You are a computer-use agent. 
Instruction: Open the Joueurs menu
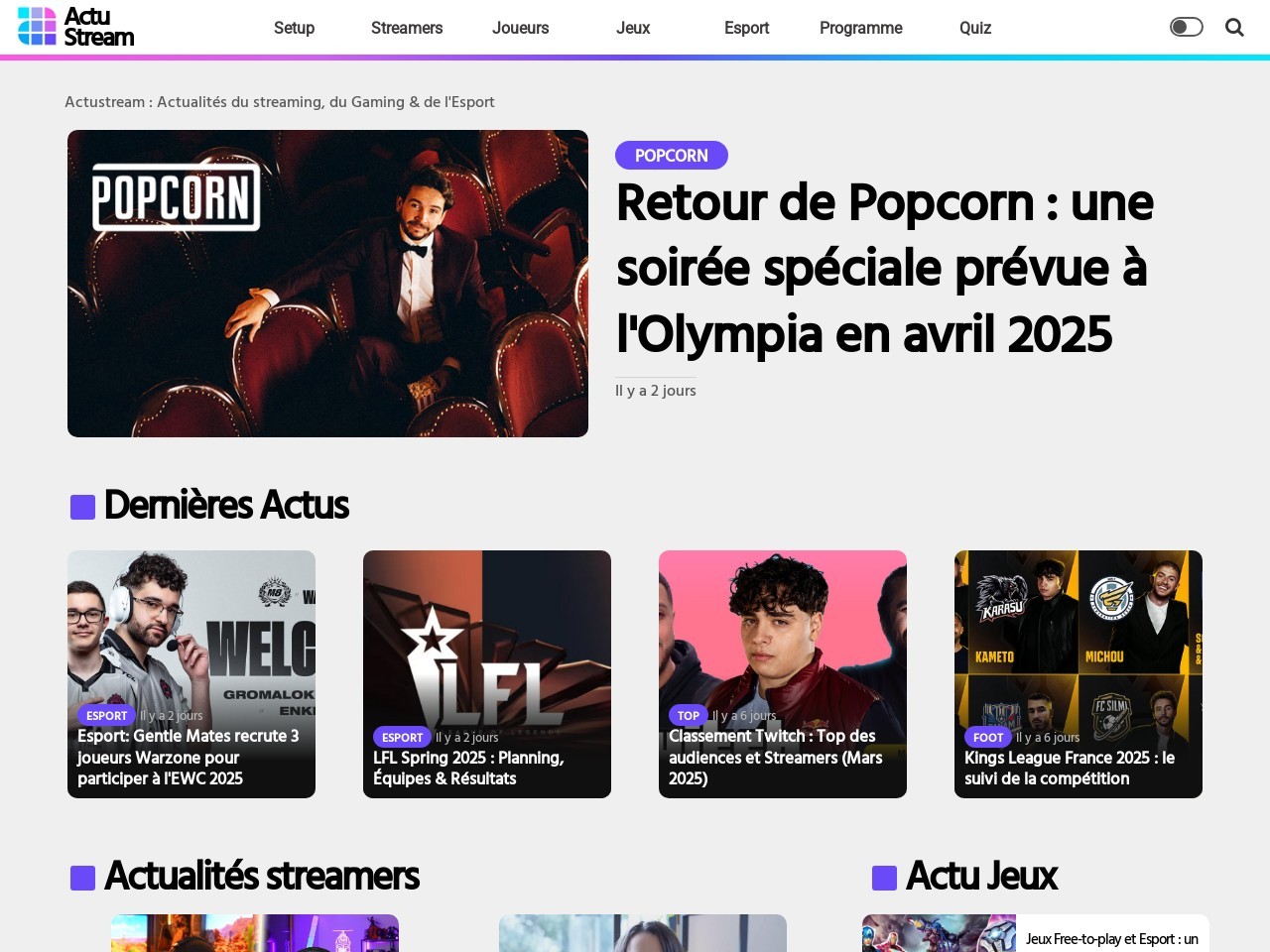pyautogui.click(x=520, y=28)
